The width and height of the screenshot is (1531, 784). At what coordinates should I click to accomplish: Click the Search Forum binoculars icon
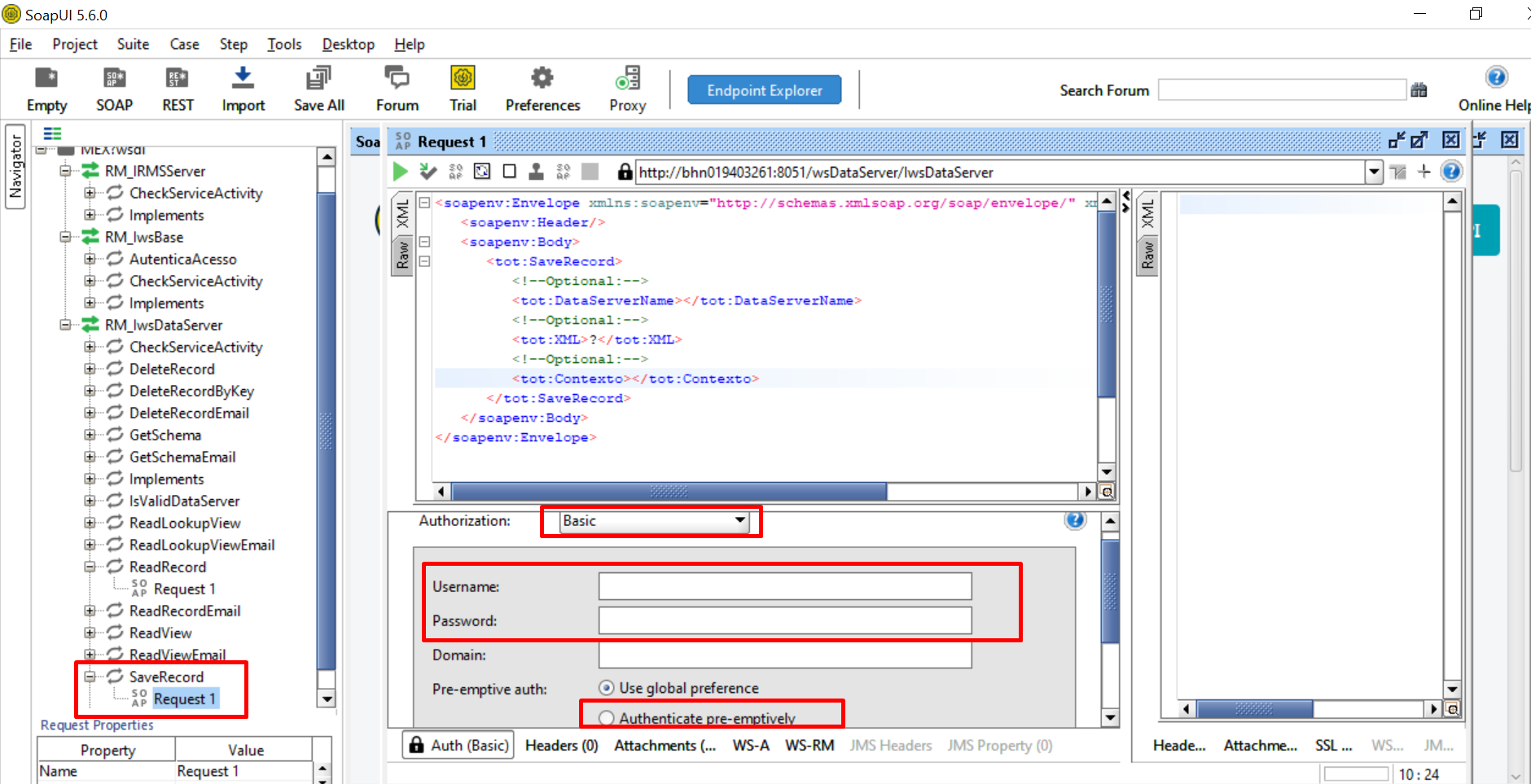1419,90
